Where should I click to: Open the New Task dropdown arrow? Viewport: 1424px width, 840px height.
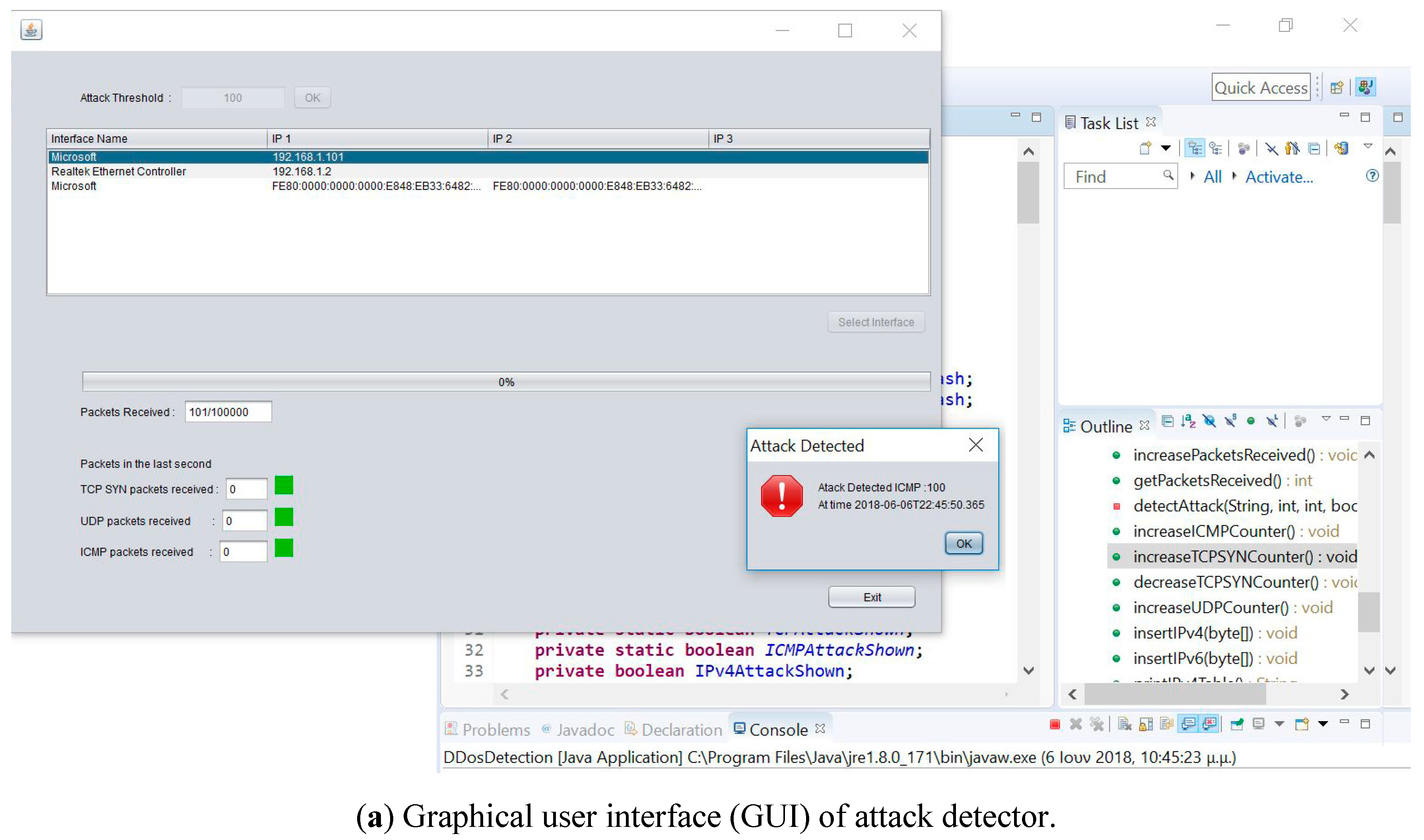[x=1165, y=148]
